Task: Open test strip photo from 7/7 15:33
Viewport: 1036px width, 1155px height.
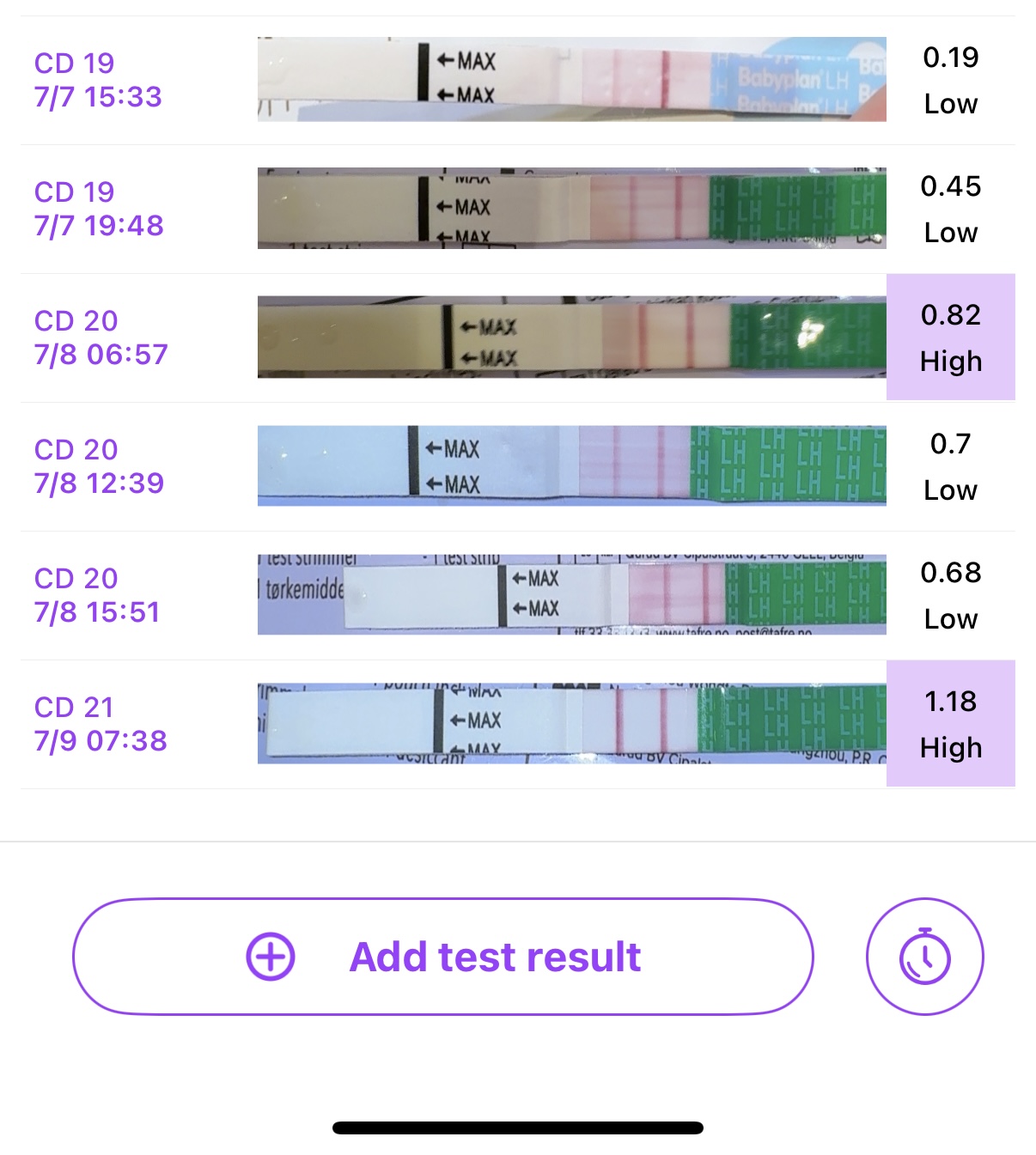Action: [571, 79]
